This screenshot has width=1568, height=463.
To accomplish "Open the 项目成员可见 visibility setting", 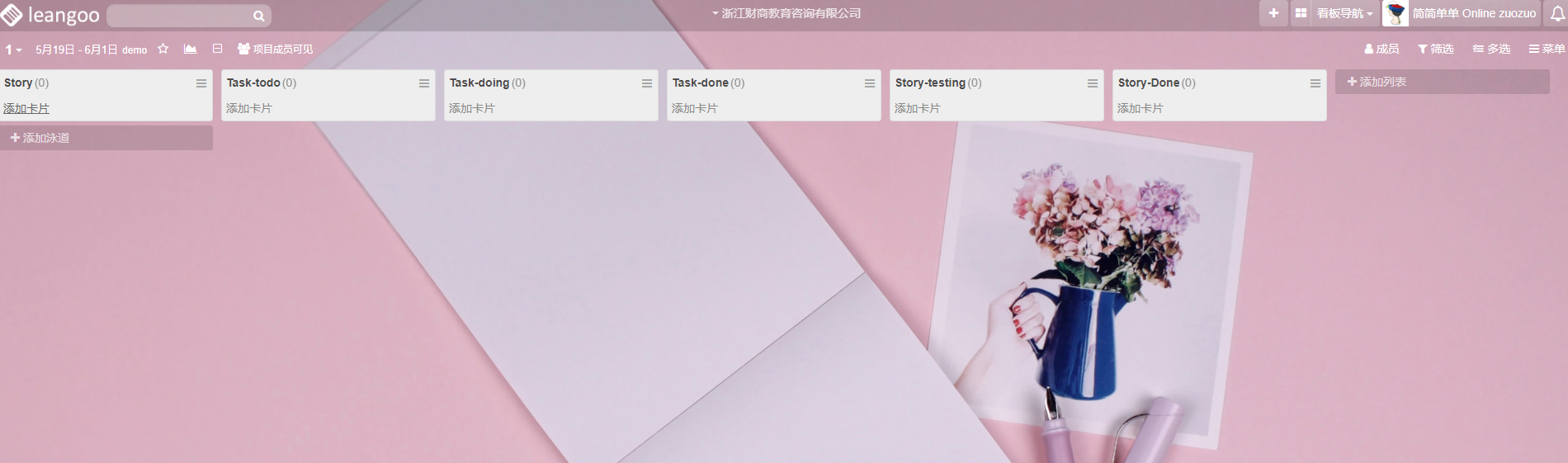I will pyautogui.click(x=276, y=49).
